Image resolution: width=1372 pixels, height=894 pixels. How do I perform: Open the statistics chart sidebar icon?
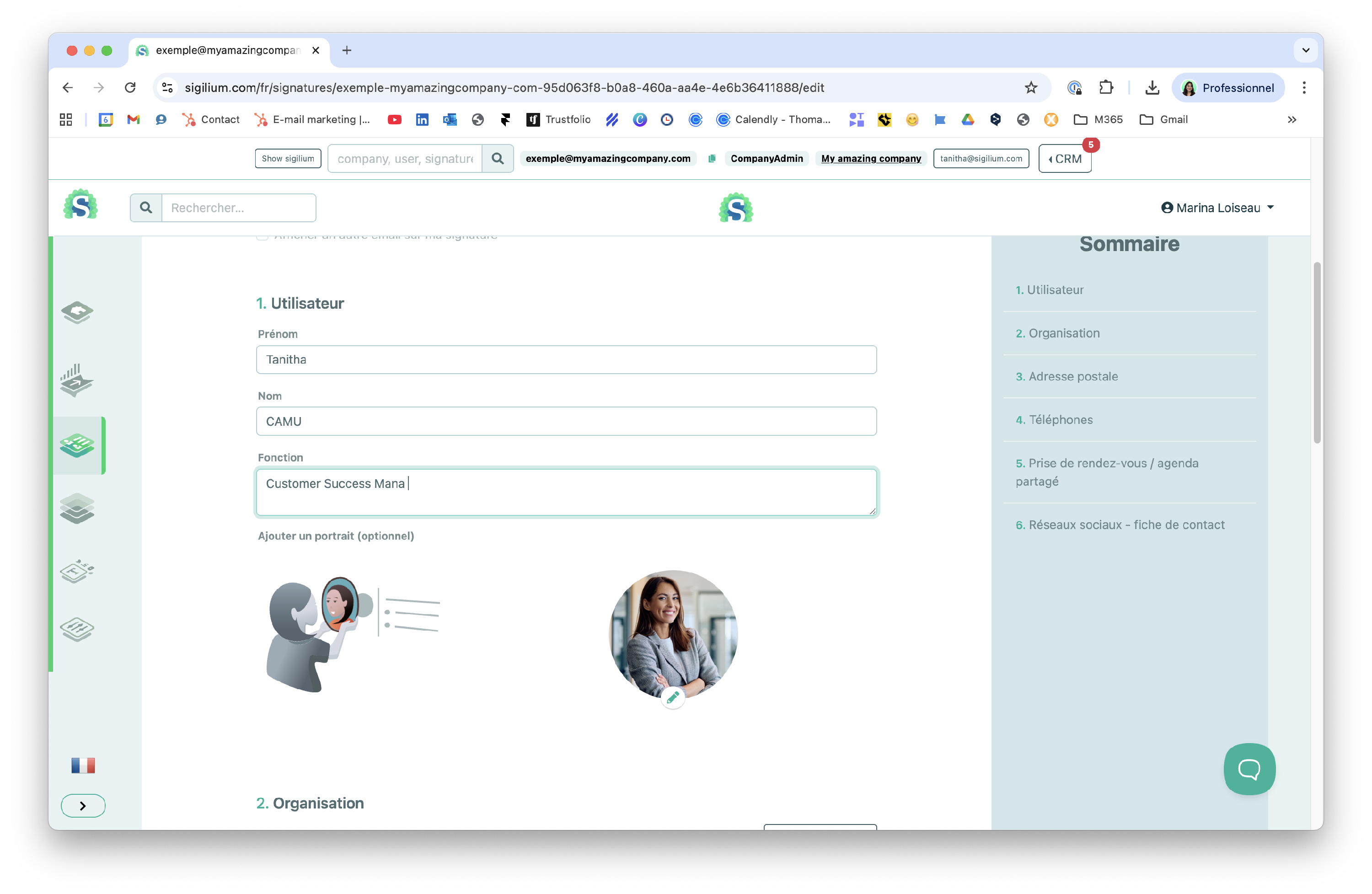(x=76, y=380)
